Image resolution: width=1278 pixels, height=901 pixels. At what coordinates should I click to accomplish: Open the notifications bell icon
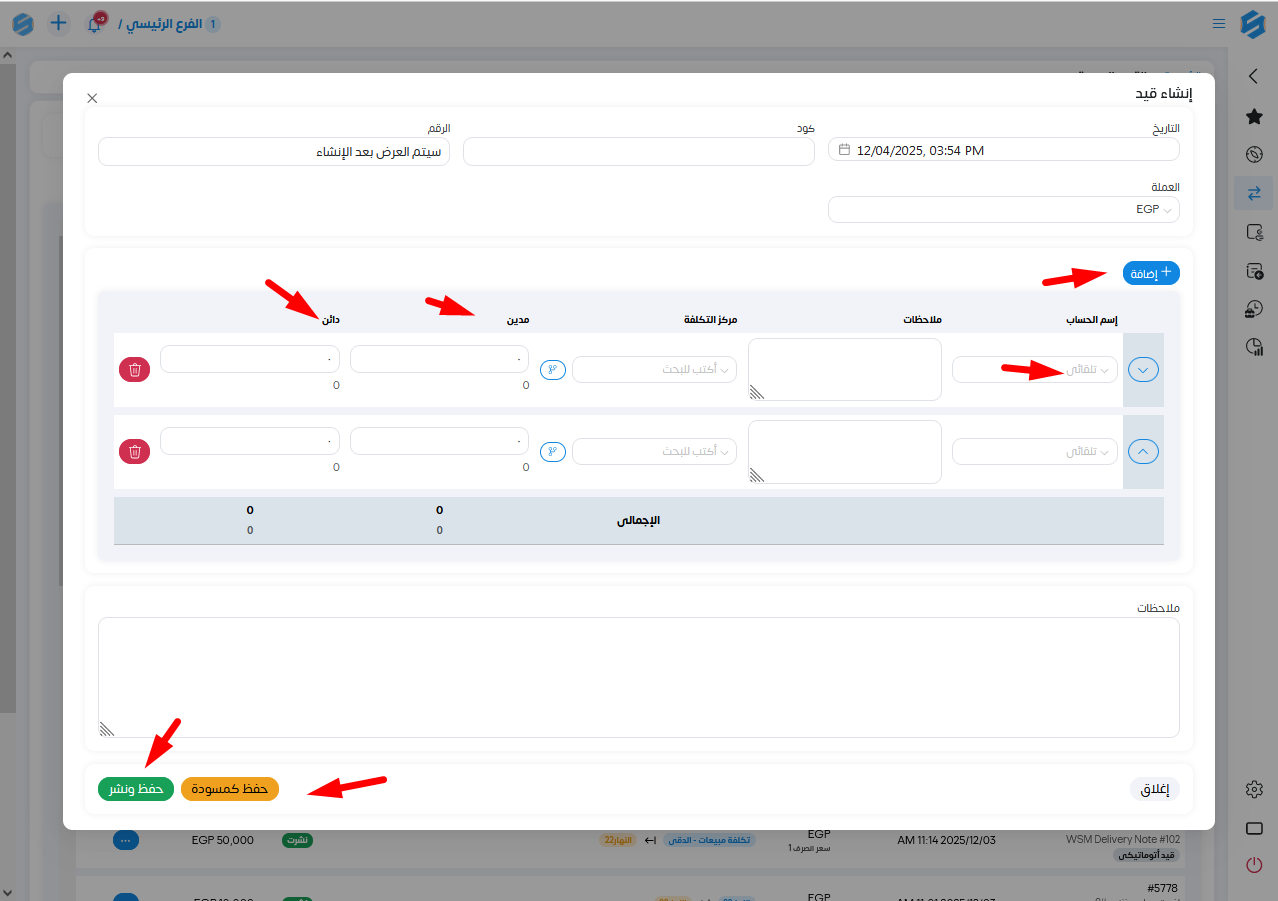[x=95, y=24]
